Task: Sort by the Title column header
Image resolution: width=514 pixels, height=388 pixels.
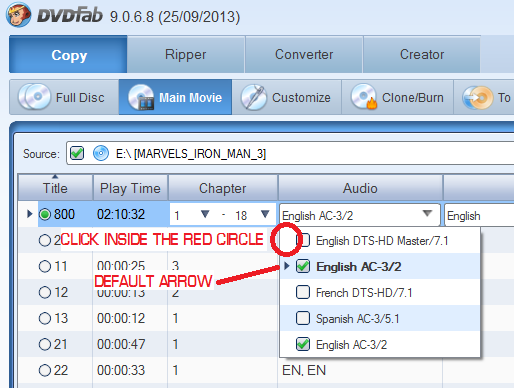Action: point(55,188)
